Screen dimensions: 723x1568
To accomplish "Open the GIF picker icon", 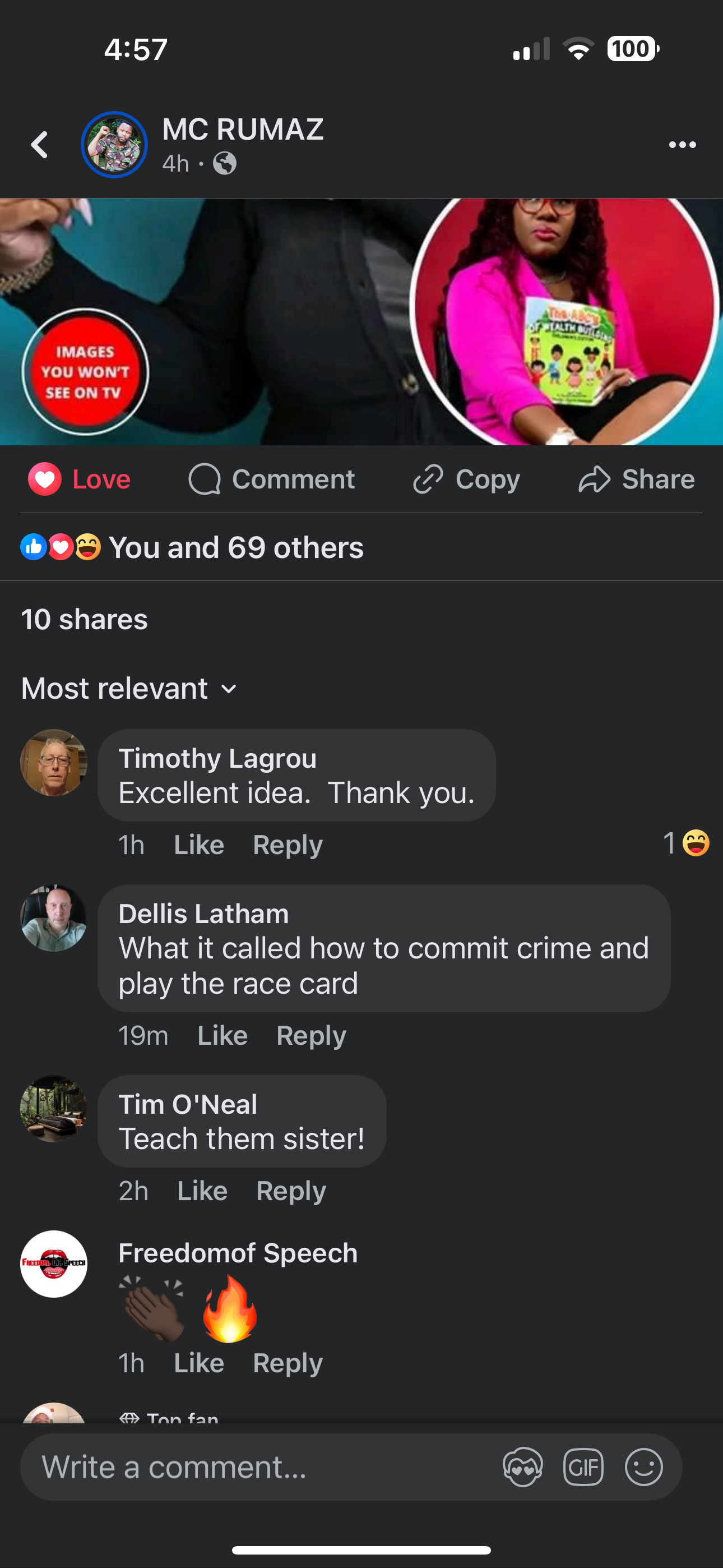I will coord(583,1467).
